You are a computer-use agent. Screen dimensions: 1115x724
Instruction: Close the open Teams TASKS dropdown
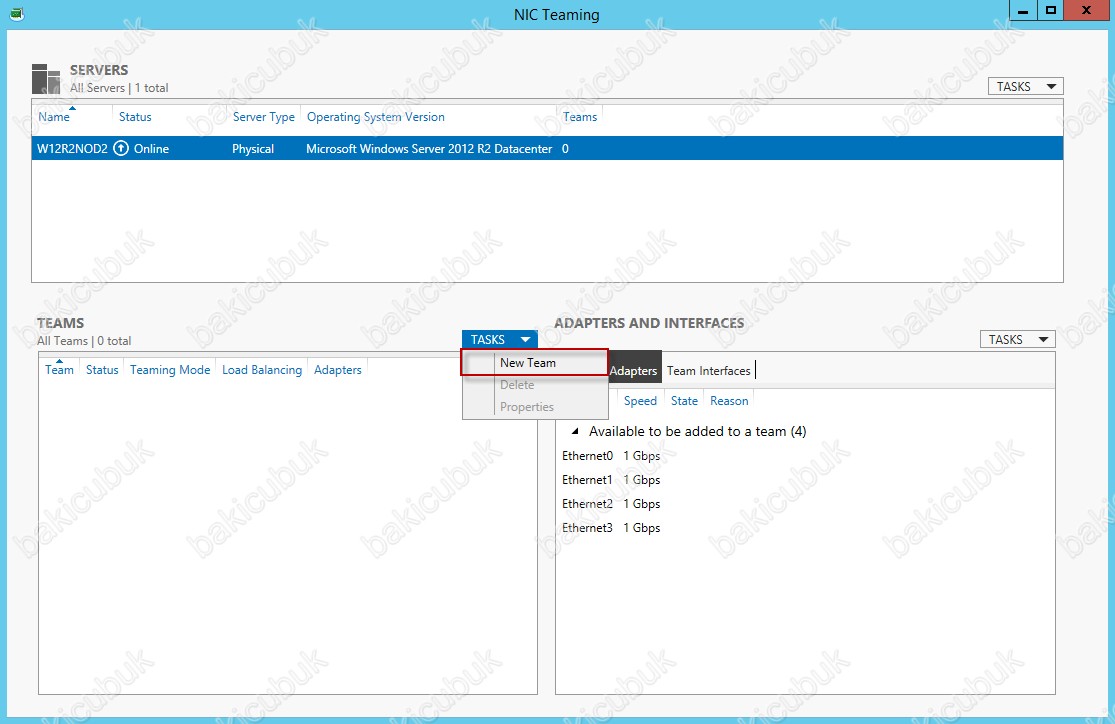point(500,340)
